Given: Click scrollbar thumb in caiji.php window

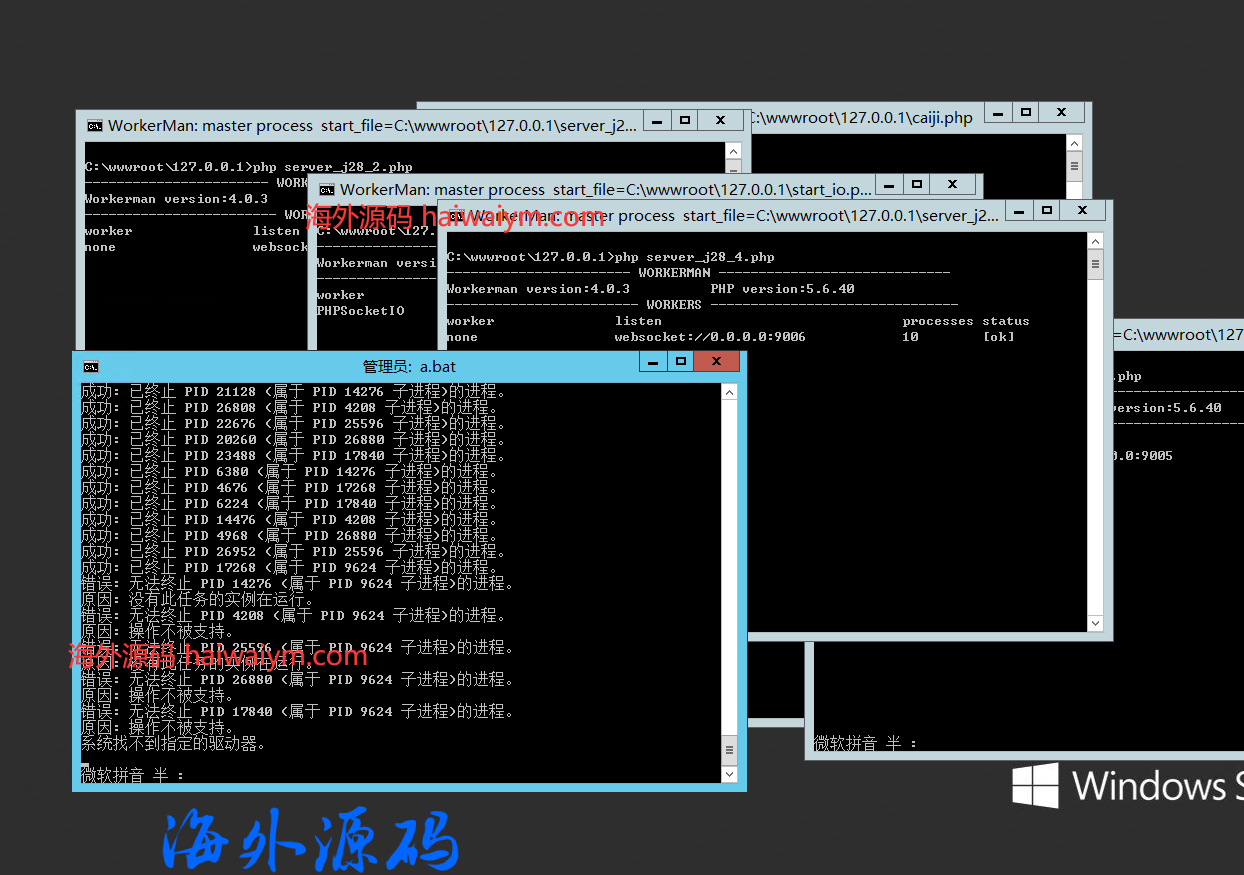Looking at the screenshot, I should coord(1075,165).
